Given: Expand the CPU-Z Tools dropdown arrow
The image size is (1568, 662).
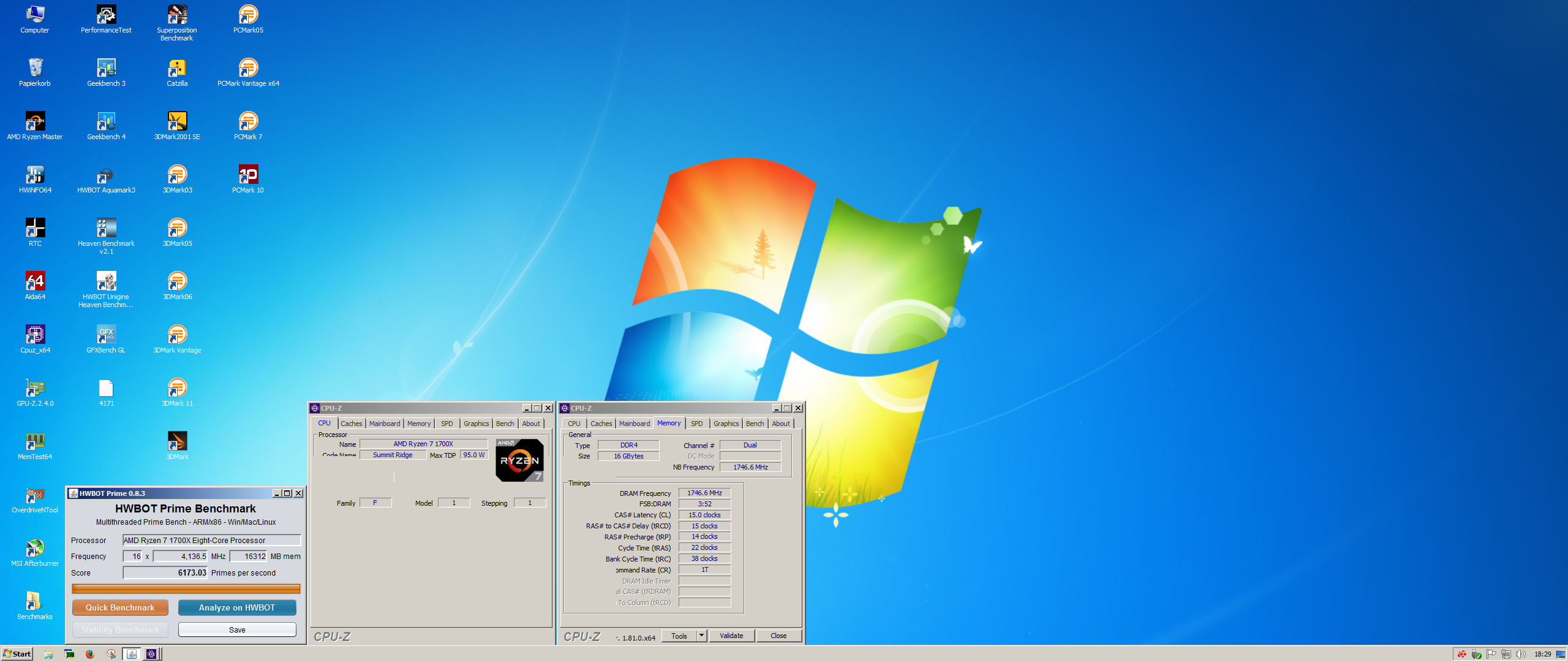Looking at the screenshot, I should 702,636.
